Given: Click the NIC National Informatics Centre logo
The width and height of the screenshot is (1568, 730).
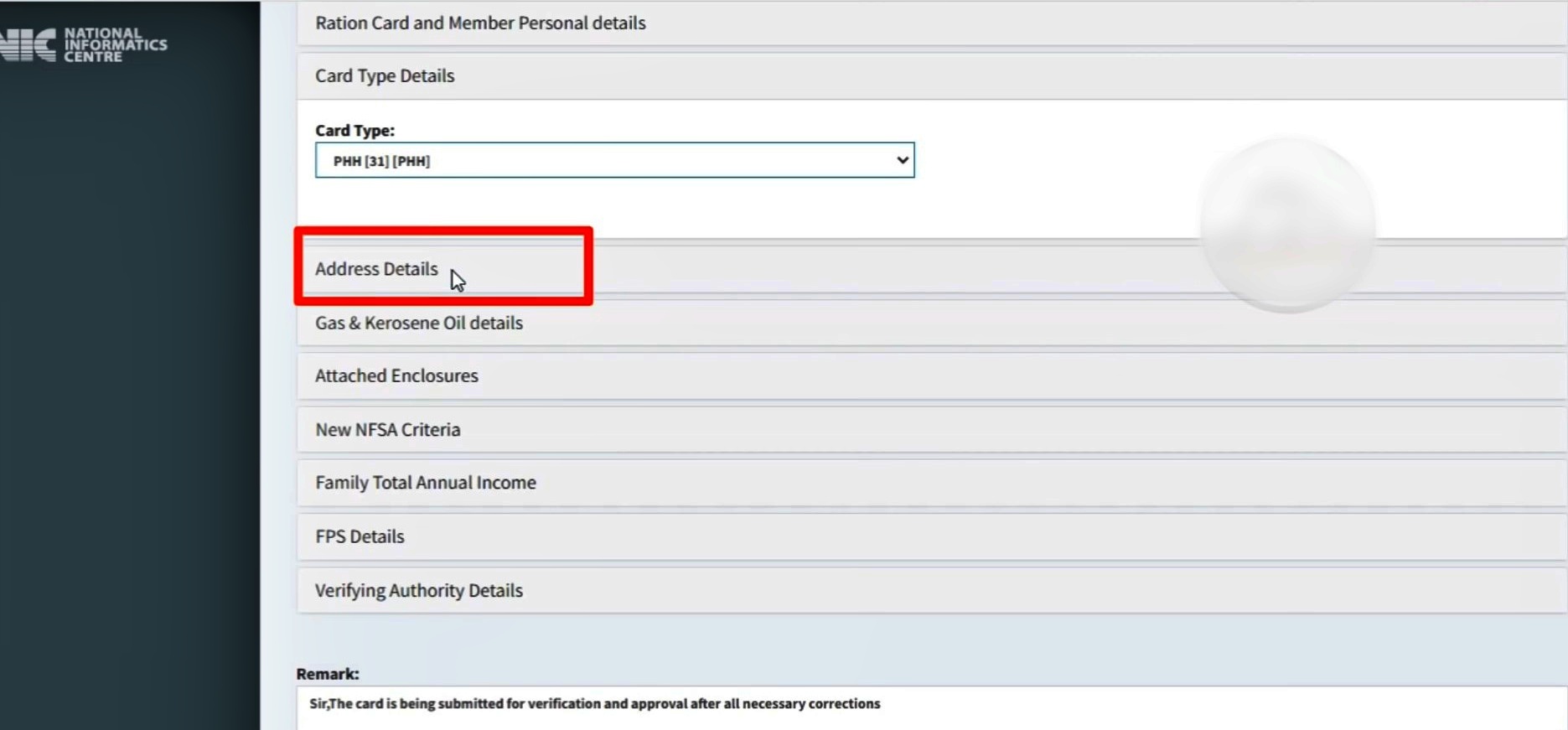Looking at the screenshot, I should (82, 44).
